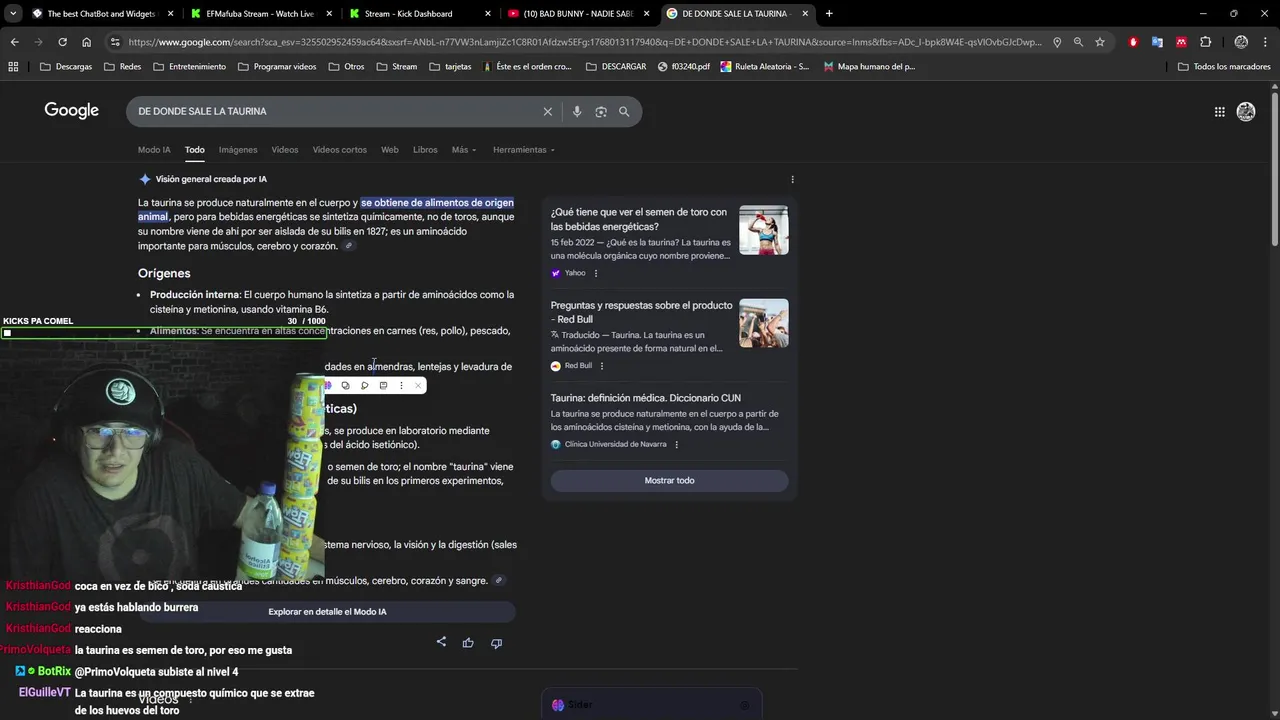Open 'Todos los marcadores' folder
This screenshot has width=1280, height=720.
tap(1224, 66)
